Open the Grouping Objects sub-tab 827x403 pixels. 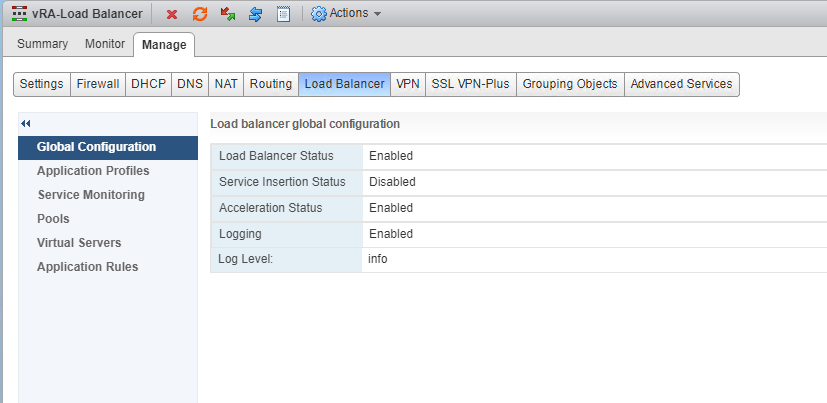tap(570, 84)
